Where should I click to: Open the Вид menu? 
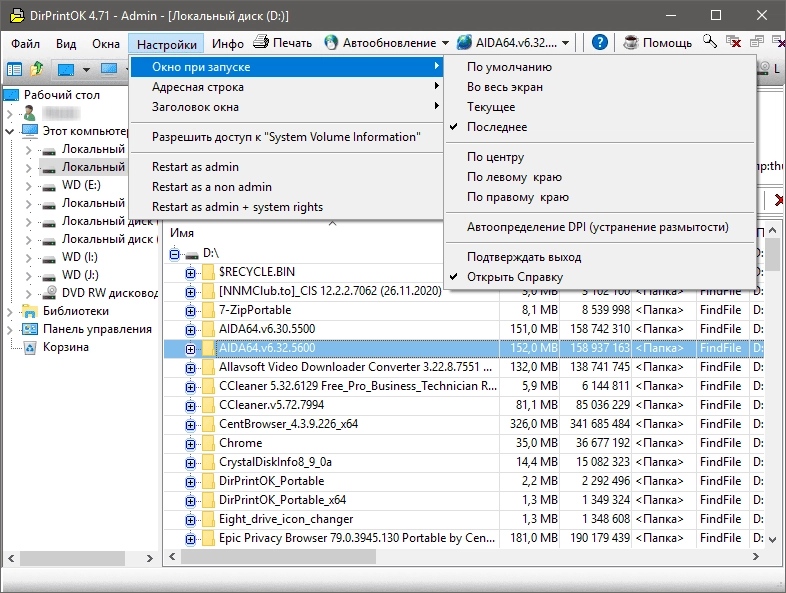[x=66, y=44]
